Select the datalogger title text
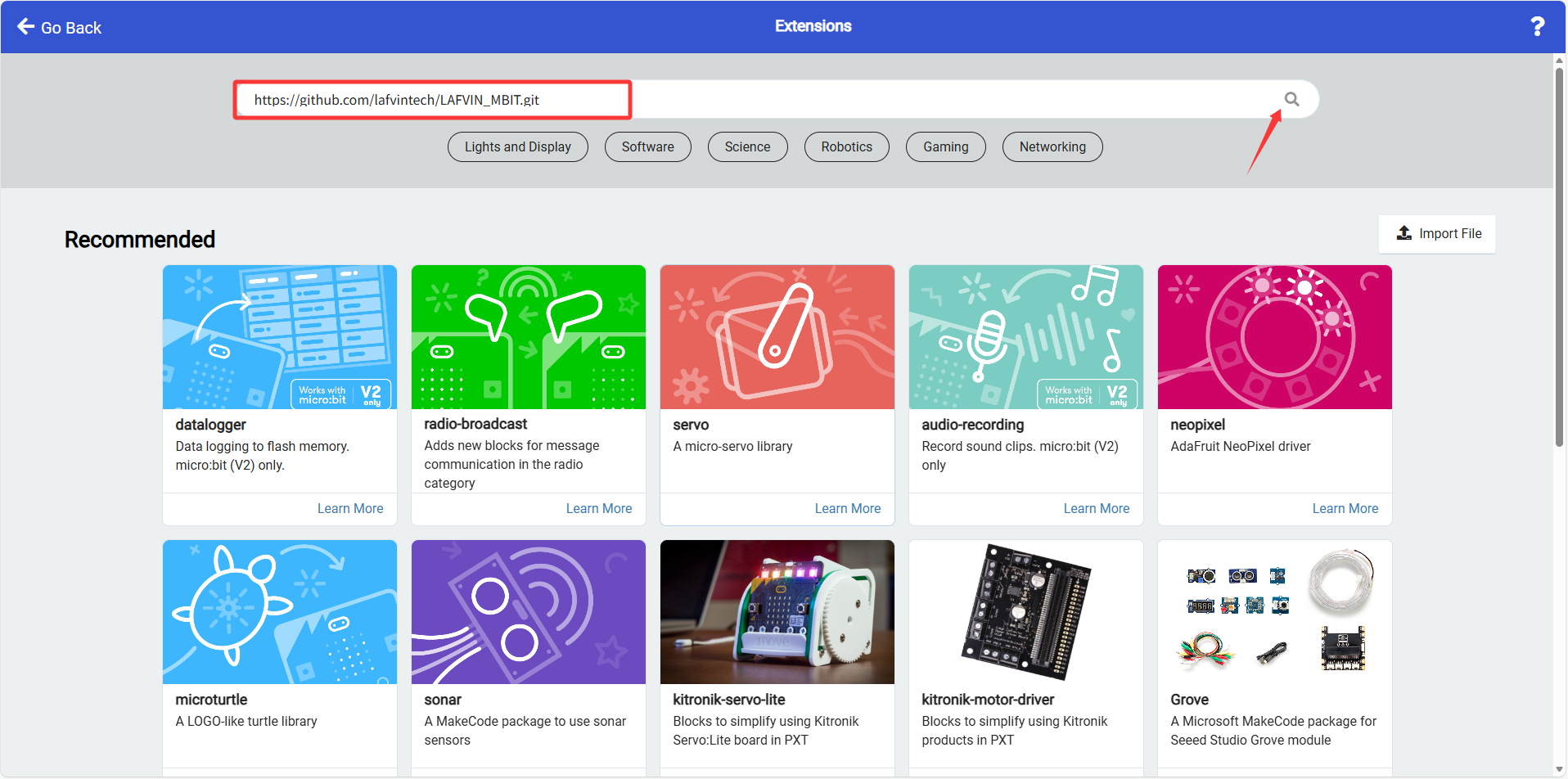Image resolution: width=1568 pixels, height=779 pixels. click(210, 425)
